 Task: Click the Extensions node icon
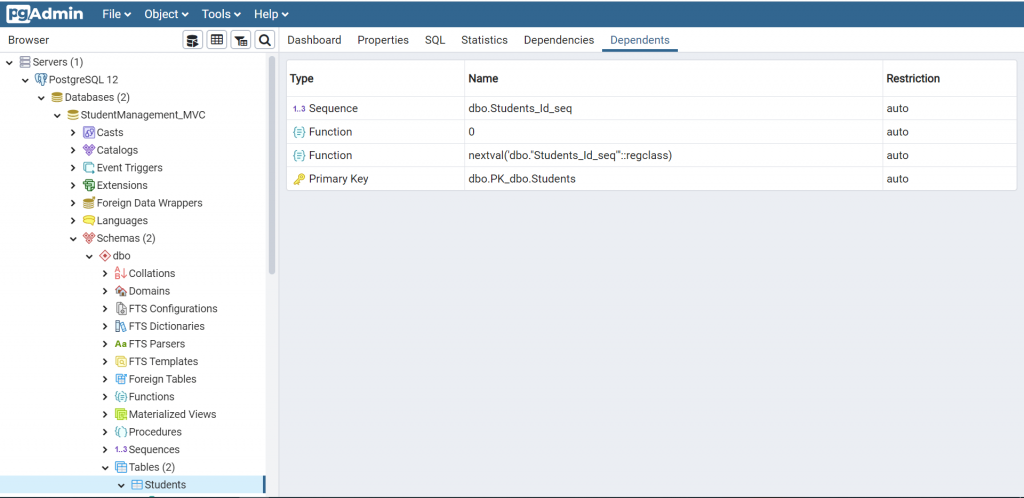pyautogui.click(x=89, y=186)
